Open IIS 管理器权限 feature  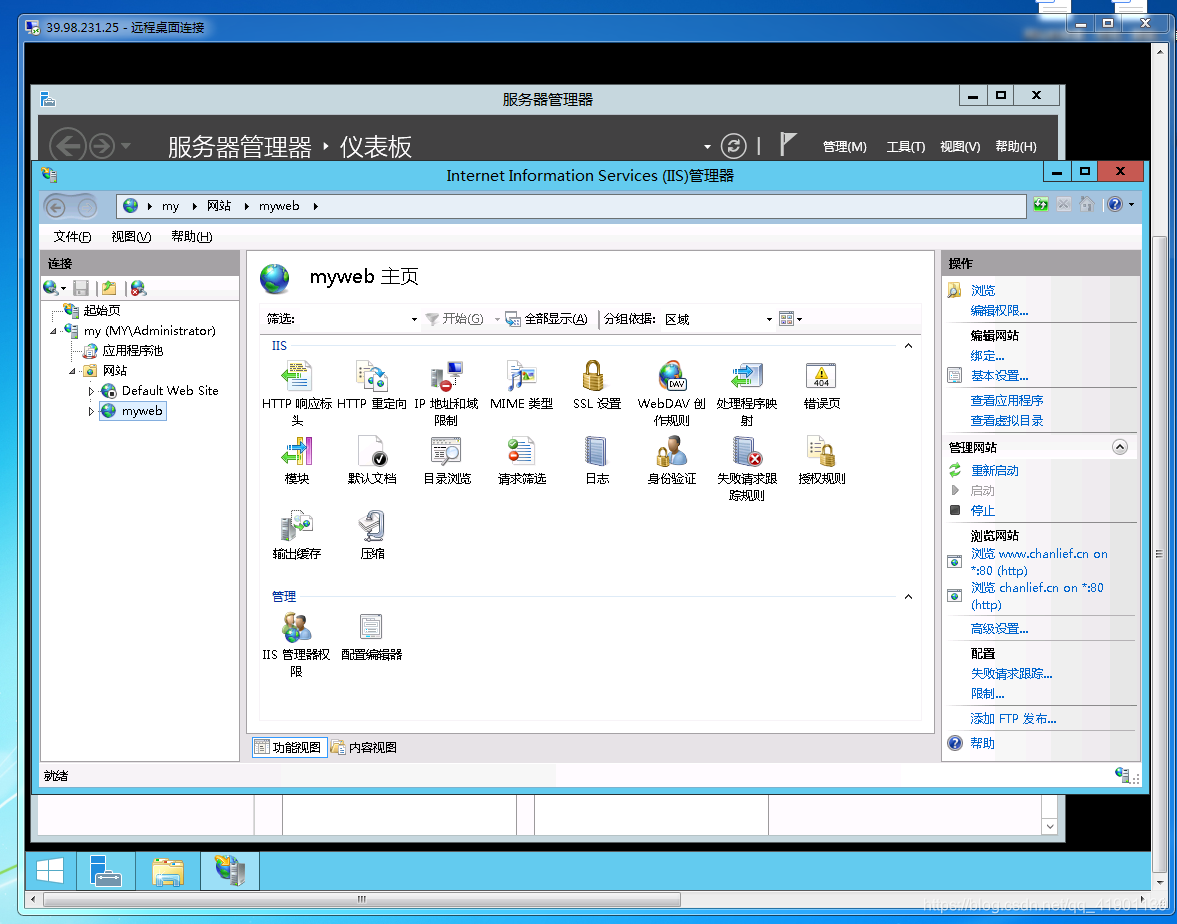click(296, 645)
